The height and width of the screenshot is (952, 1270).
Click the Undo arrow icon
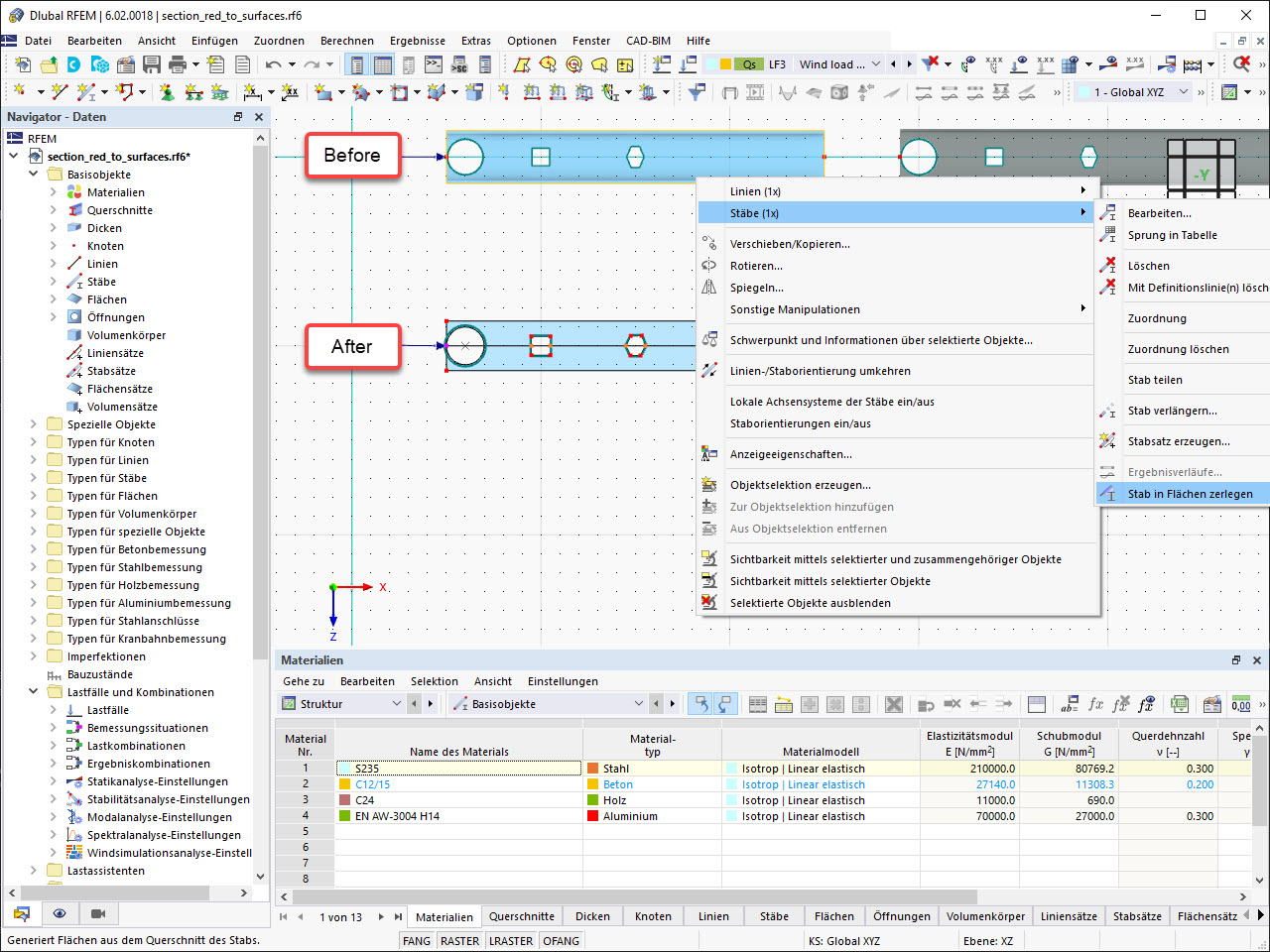tap(274, 64)
